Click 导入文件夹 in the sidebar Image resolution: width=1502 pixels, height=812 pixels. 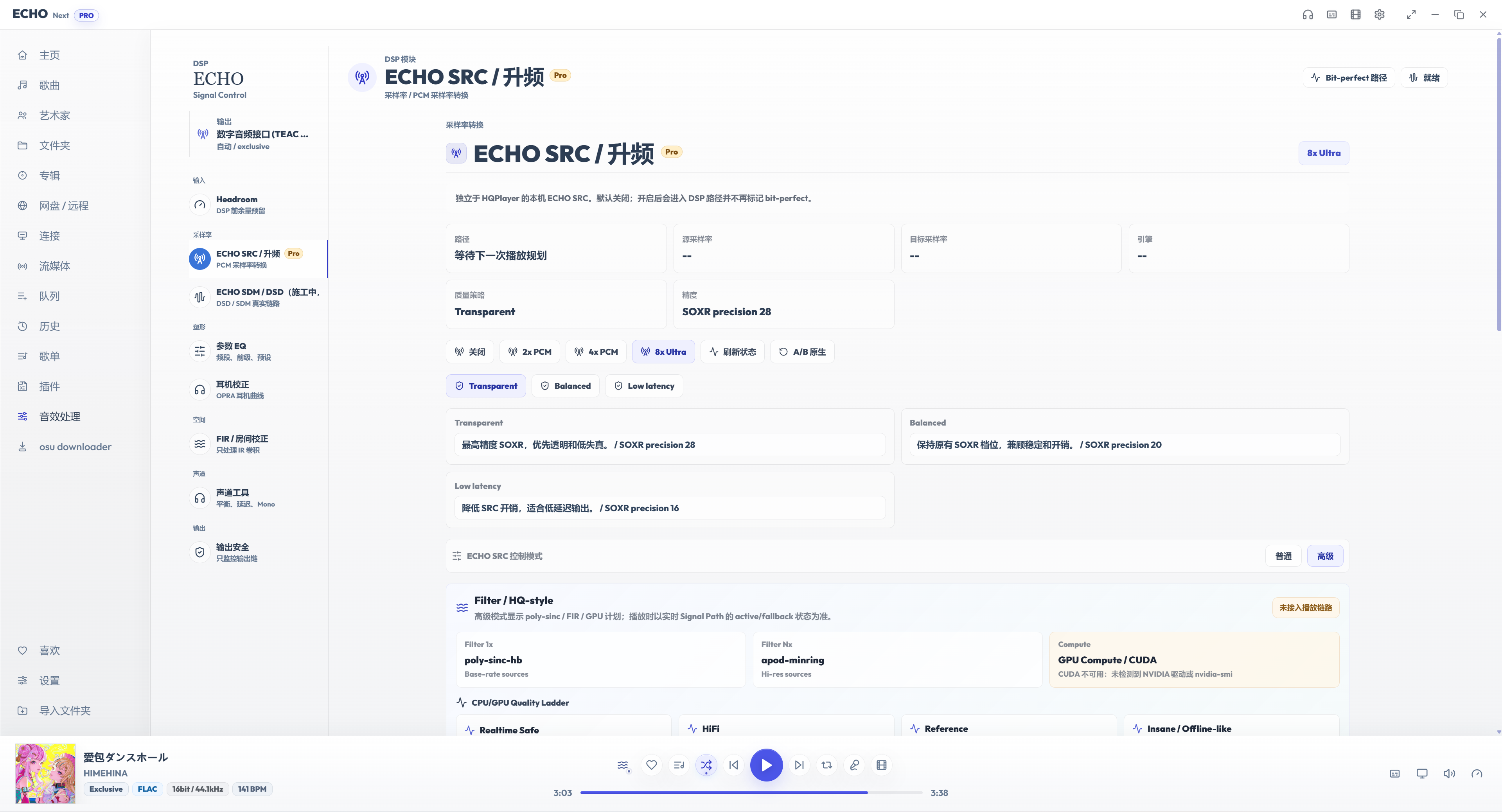point(75,711)
